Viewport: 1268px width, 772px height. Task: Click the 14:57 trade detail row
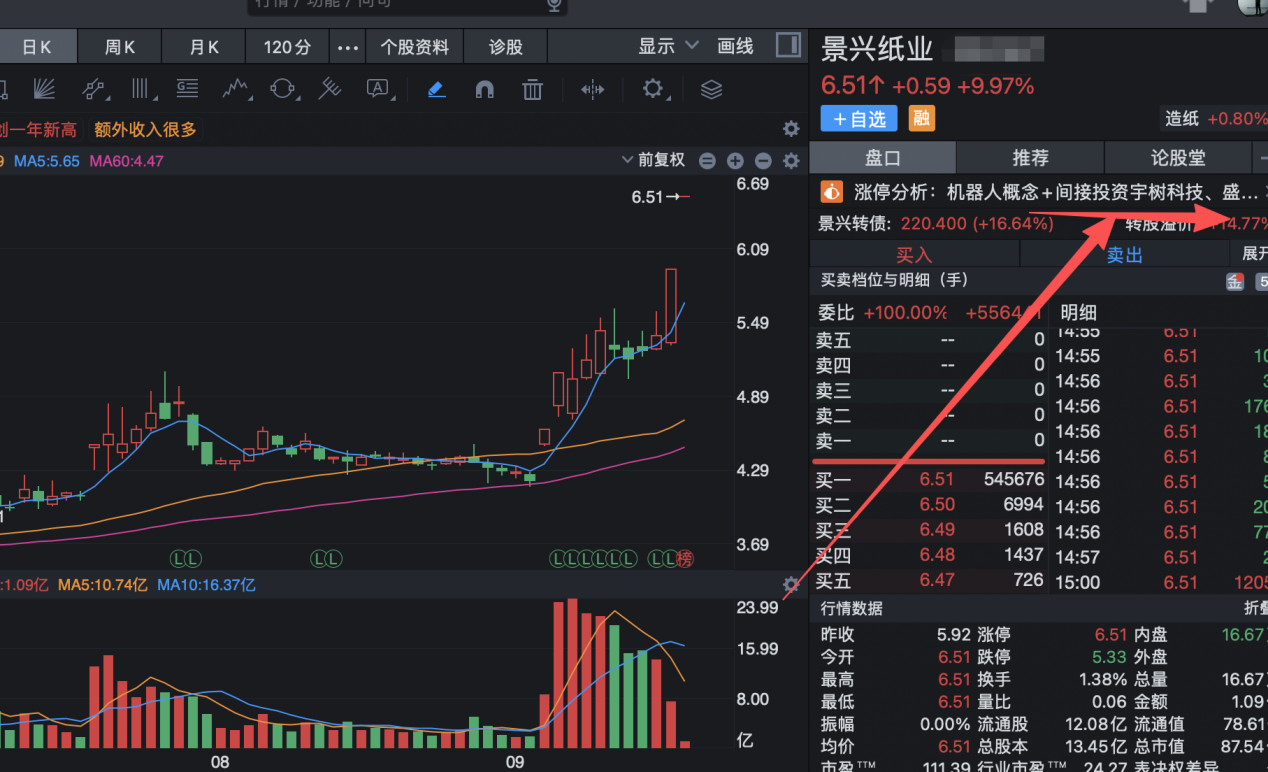[x=1160, y=557]
